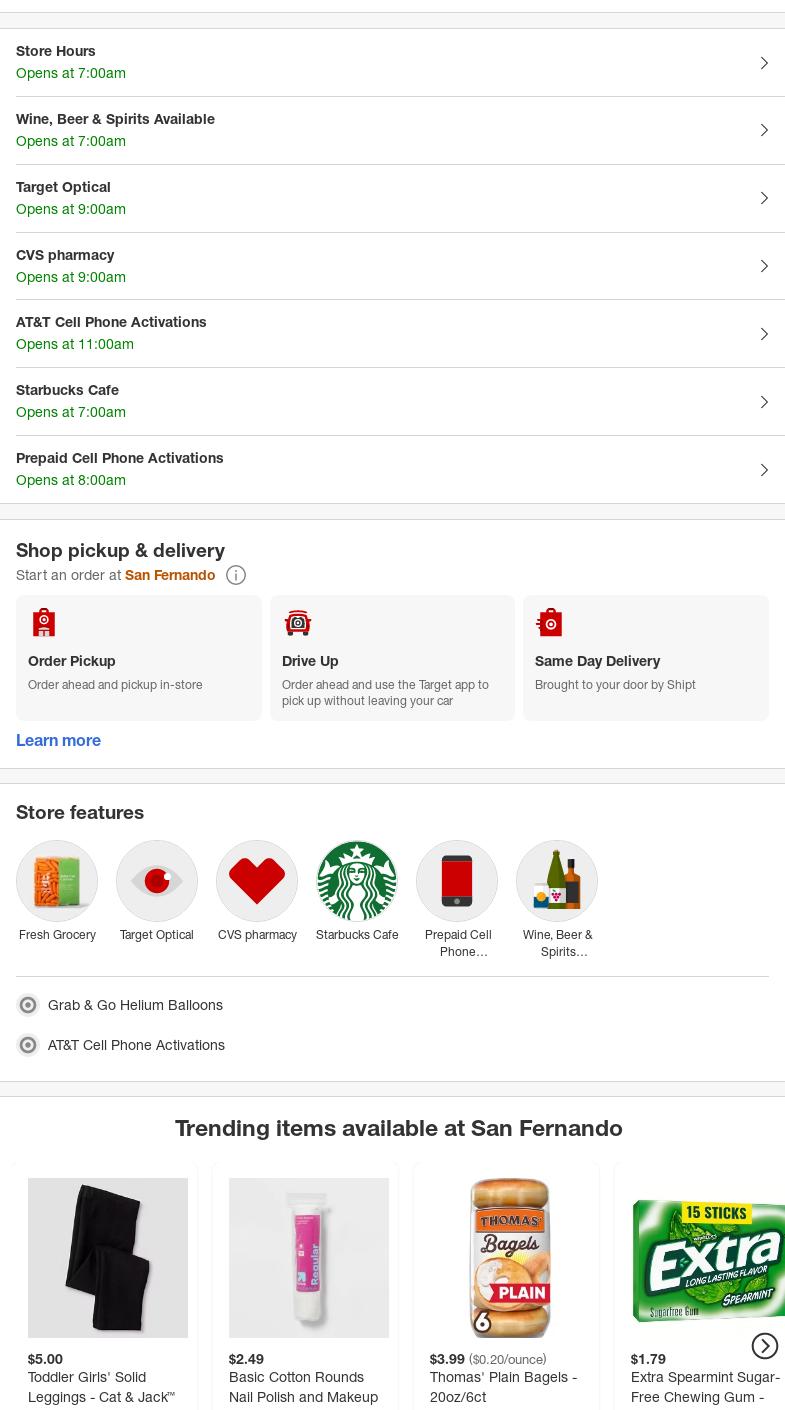
Task: Click the $3.99 price text
Action: [x=447, y=1359]
